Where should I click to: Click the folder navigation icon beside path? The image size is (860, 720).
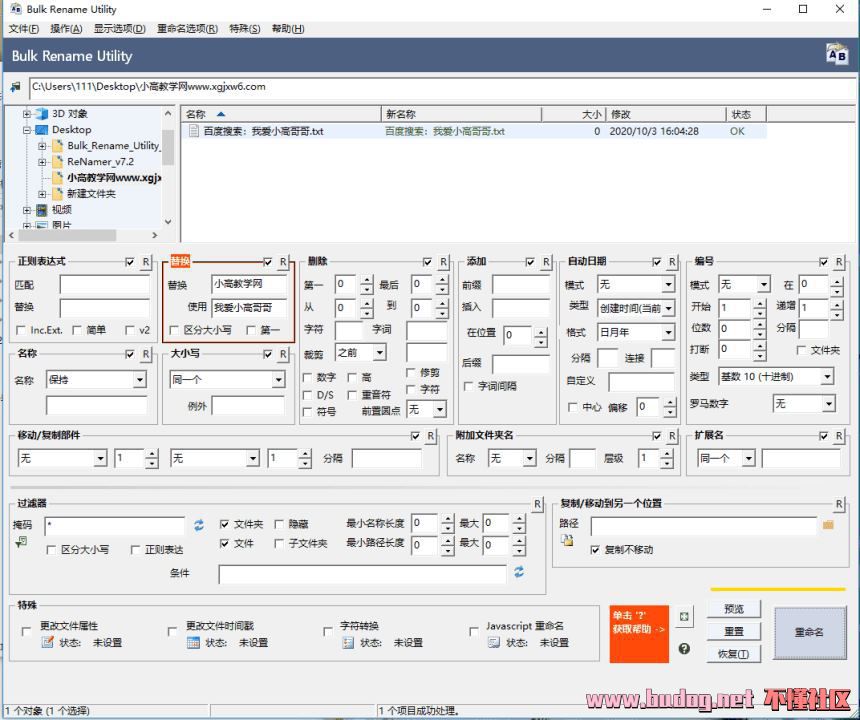click(16, 87)
